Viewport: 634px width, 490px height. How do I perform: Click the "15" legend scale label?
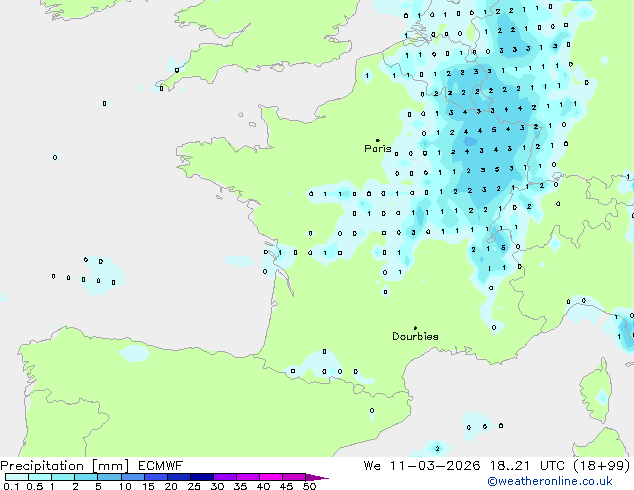click(148, 486)
